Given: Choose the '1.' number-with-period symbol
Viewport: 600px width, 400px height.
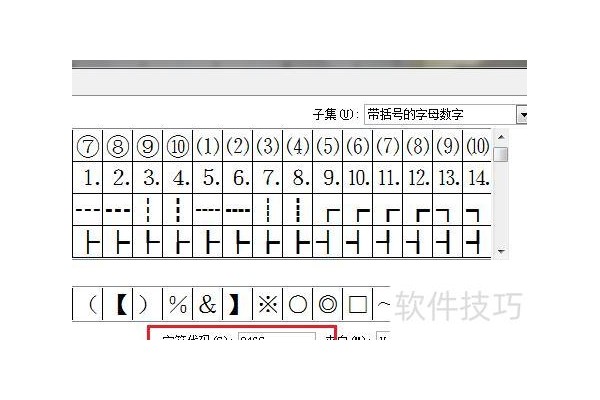Looking at the screenshot, I should (88, 178).
